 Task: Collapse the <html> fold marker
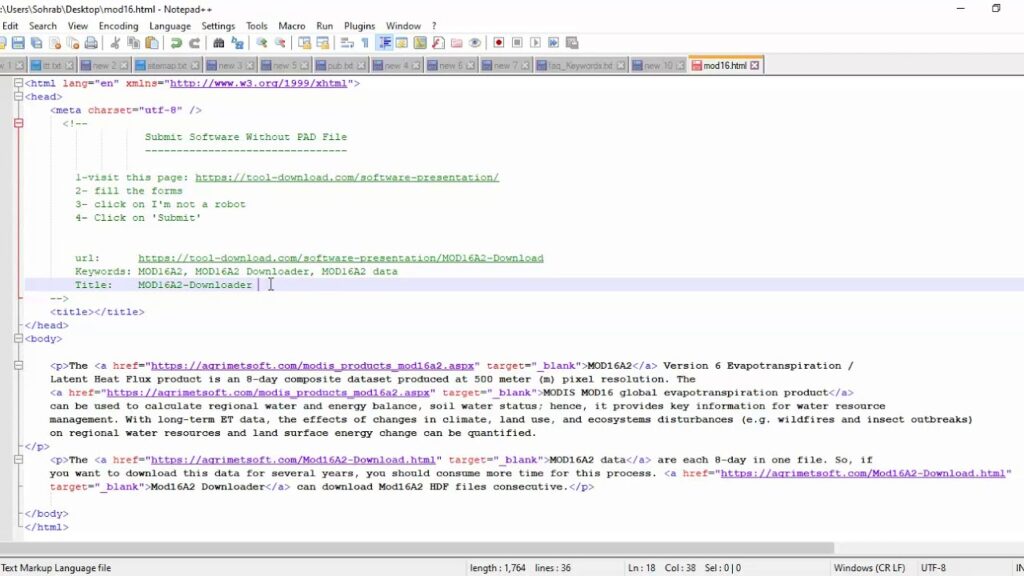18,83
